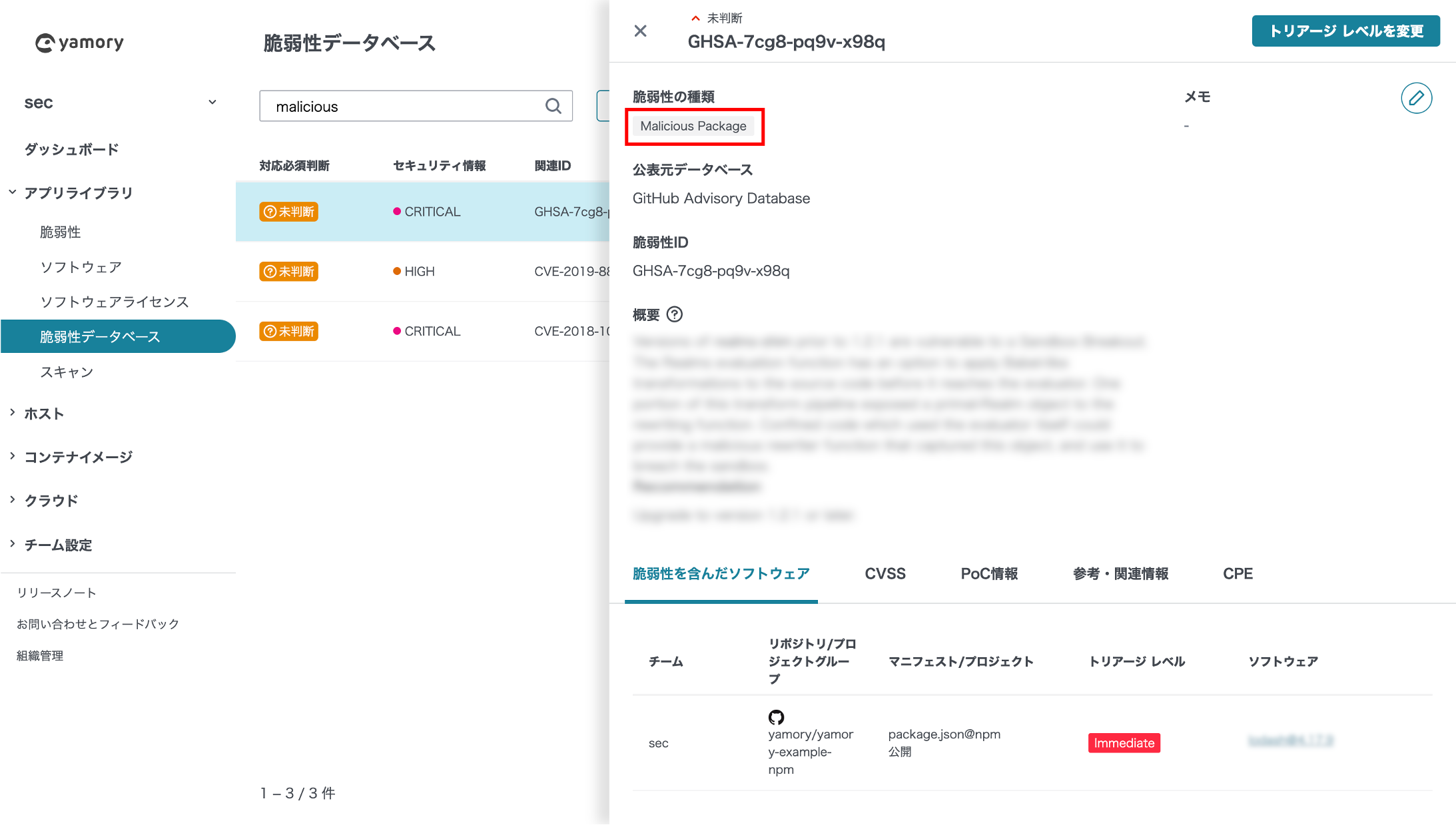Open help via the 概要 question icon
The image size is (1456, 827).
(x=675, y=314)
